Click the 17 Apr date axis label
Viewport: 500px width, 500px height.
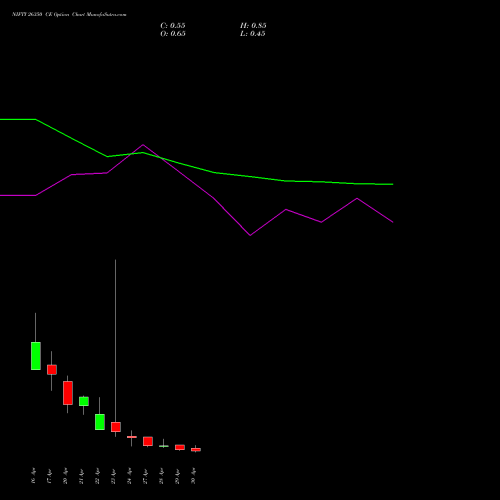(x=49, y=476)
